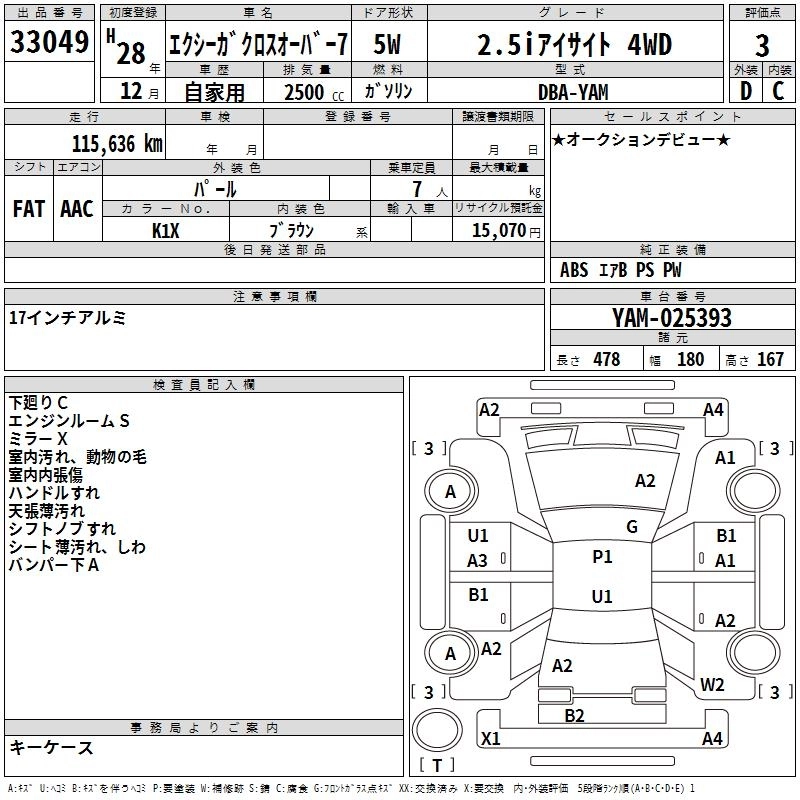The height and width of the screenshot is (800, 800).
Task: Click the interior grade C cell
Action: tap(779, 91)
